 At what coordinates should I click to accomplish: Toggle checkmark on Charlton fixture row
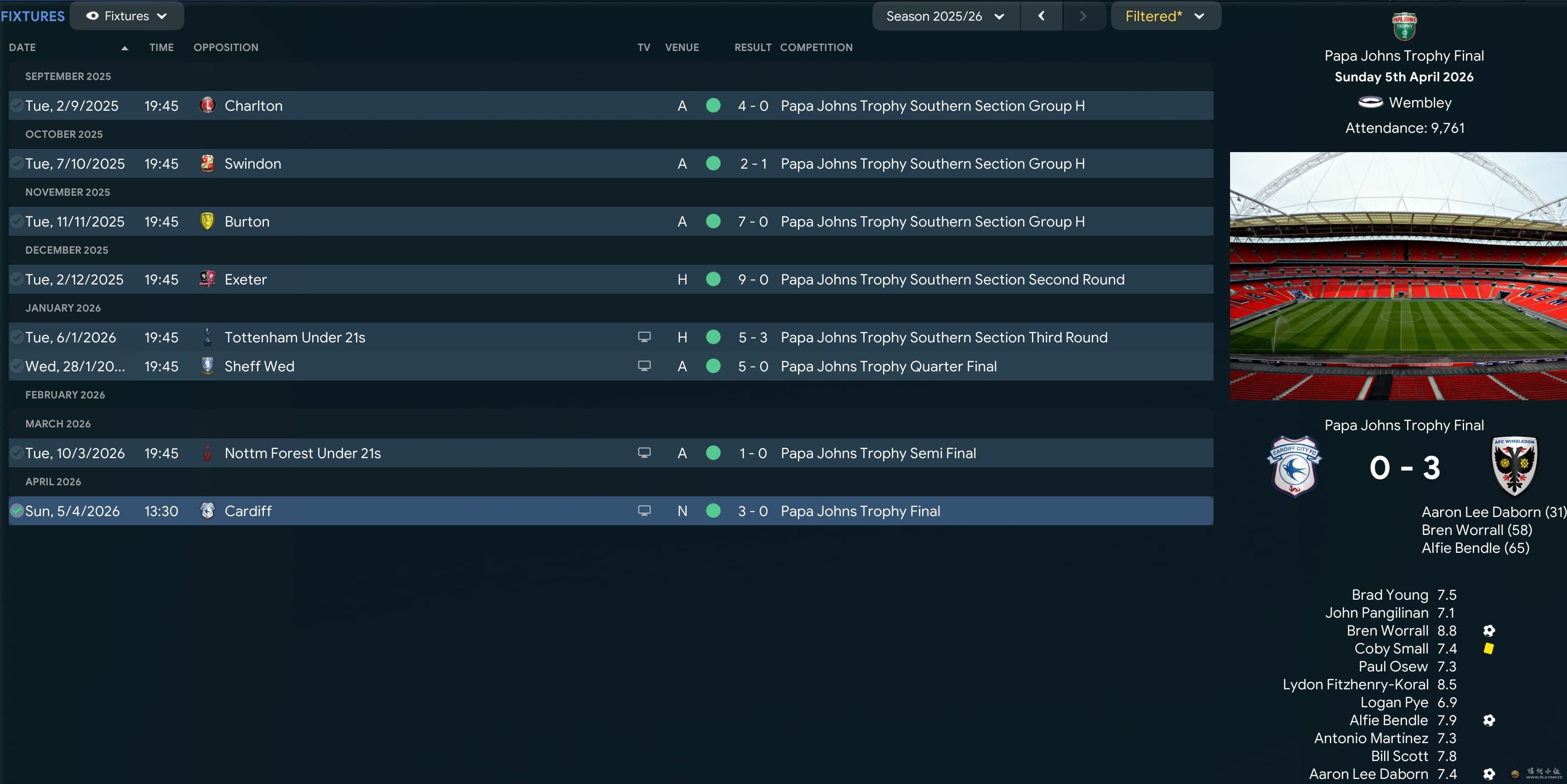click(x=17, y=105)
